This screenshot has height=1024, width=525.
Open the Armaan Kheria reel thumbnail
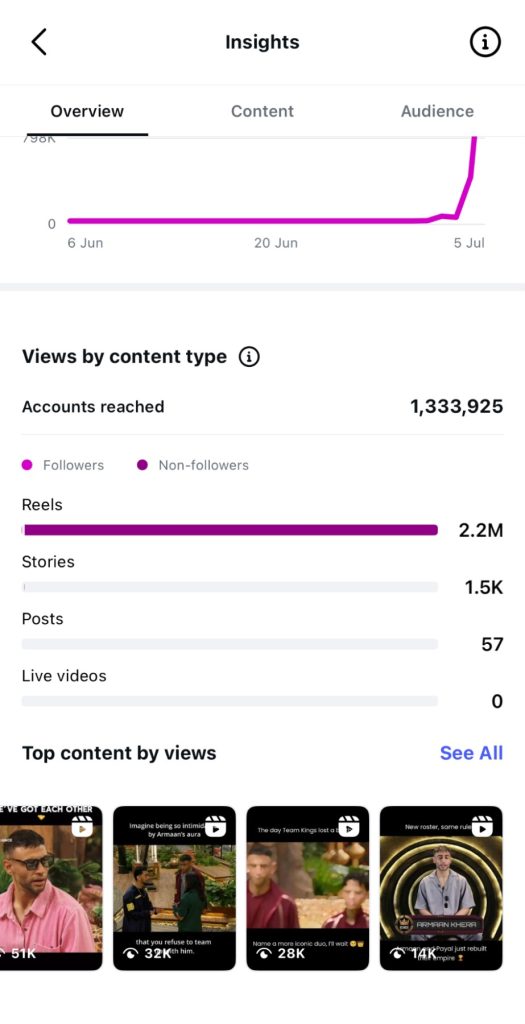point(441,888)
